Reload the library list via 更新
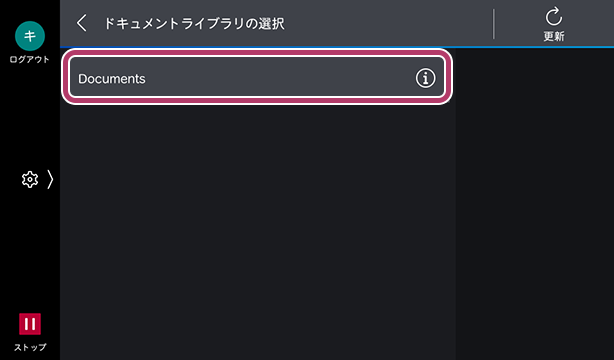This screenshot has height=360, width=614. coord(554,24)
